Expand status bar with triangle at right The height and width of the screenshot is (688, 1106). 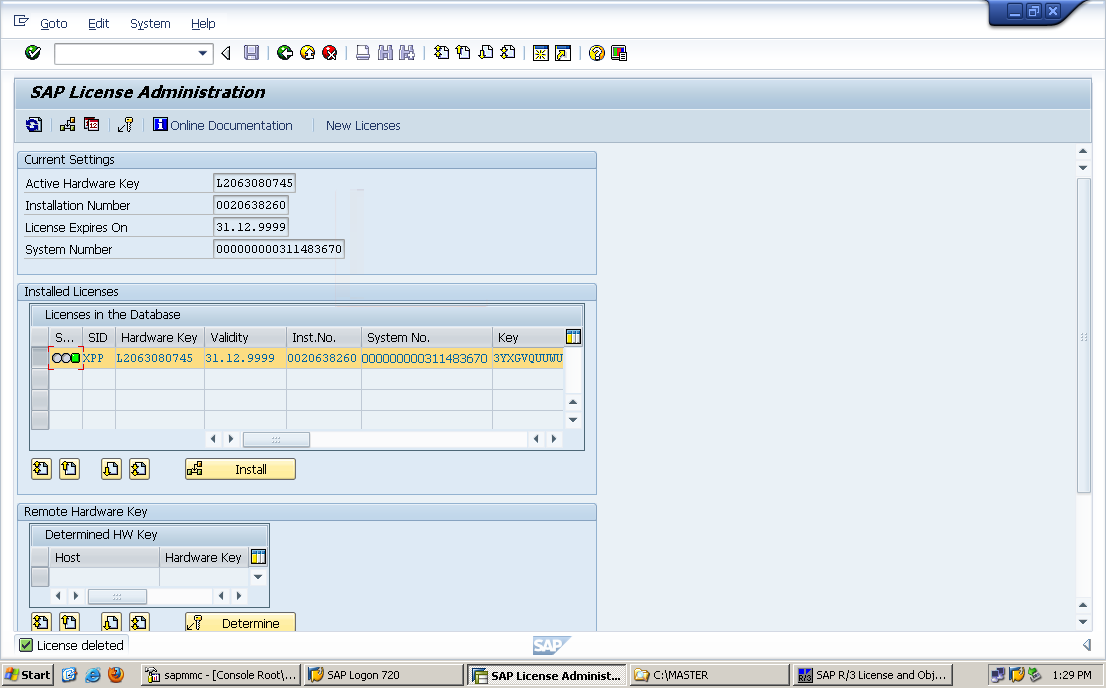pos(1087,645)
